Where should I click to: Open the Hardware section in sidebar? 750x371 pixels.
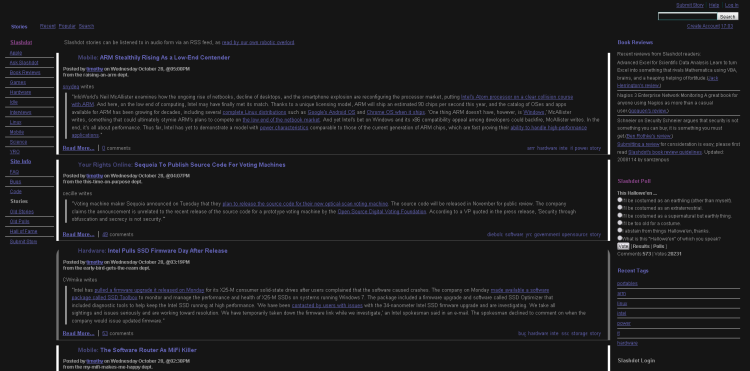(x=20, y=92)
